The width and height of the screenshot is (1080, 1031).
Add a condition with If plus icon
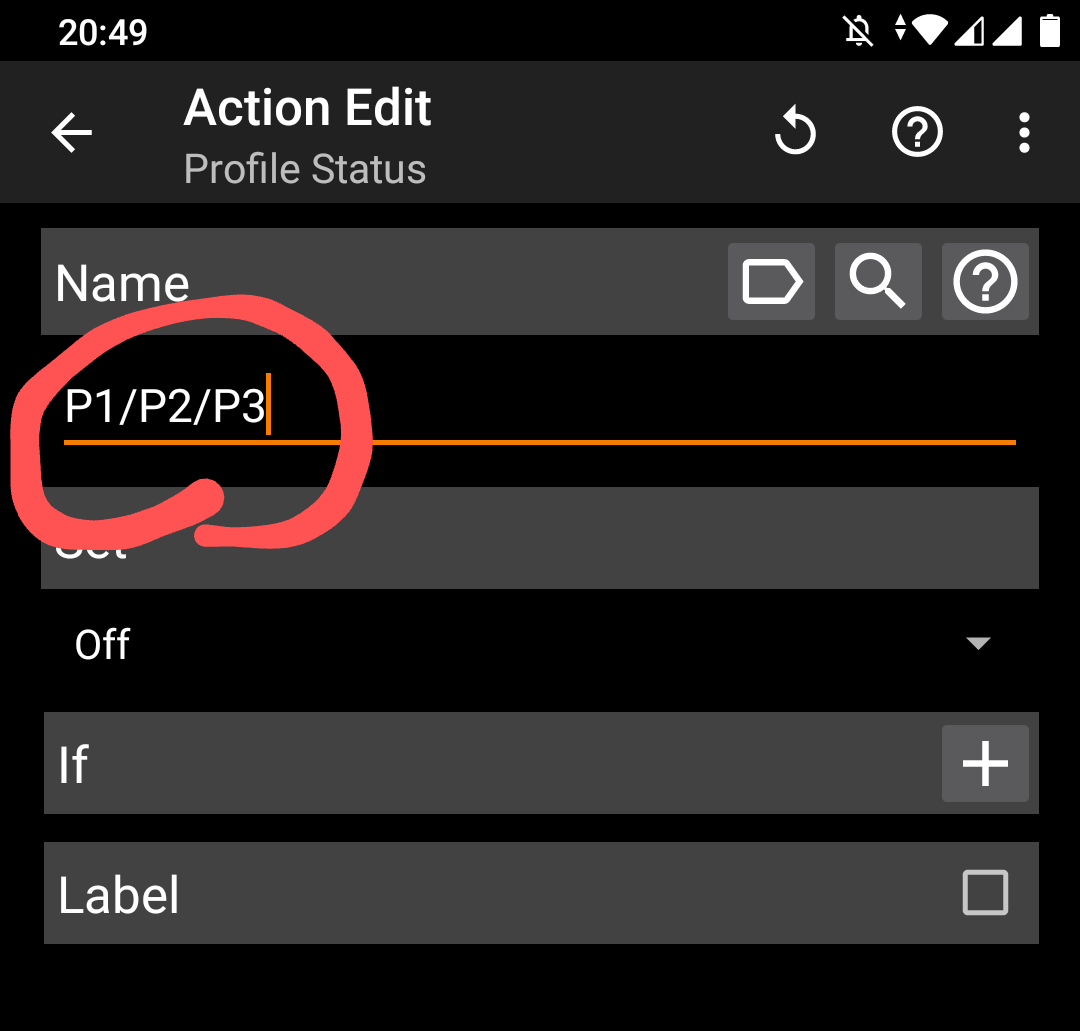point(985,764)
